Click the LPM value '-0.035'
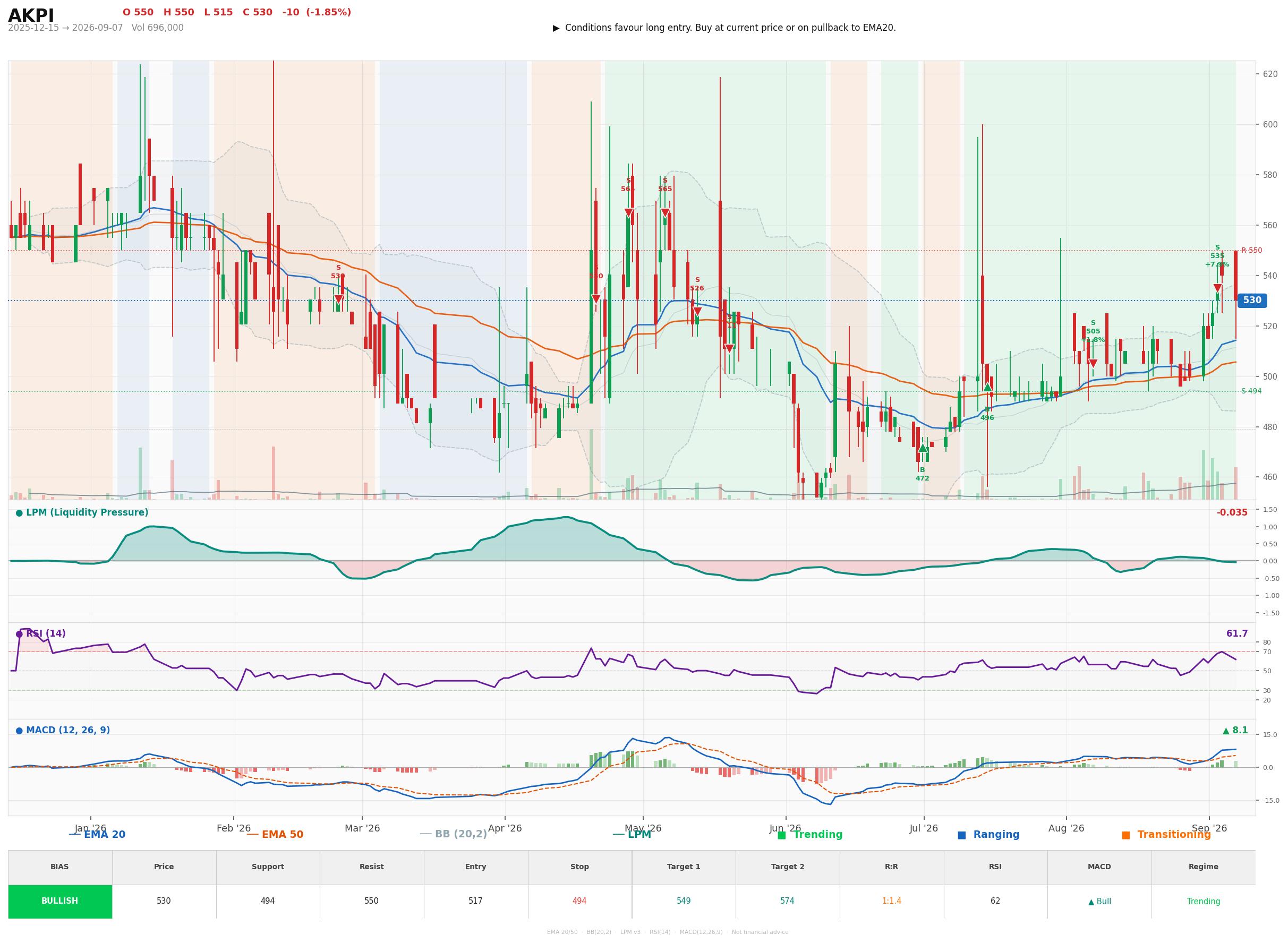This screenshot has height=943, width=1288. [1232, 513]
